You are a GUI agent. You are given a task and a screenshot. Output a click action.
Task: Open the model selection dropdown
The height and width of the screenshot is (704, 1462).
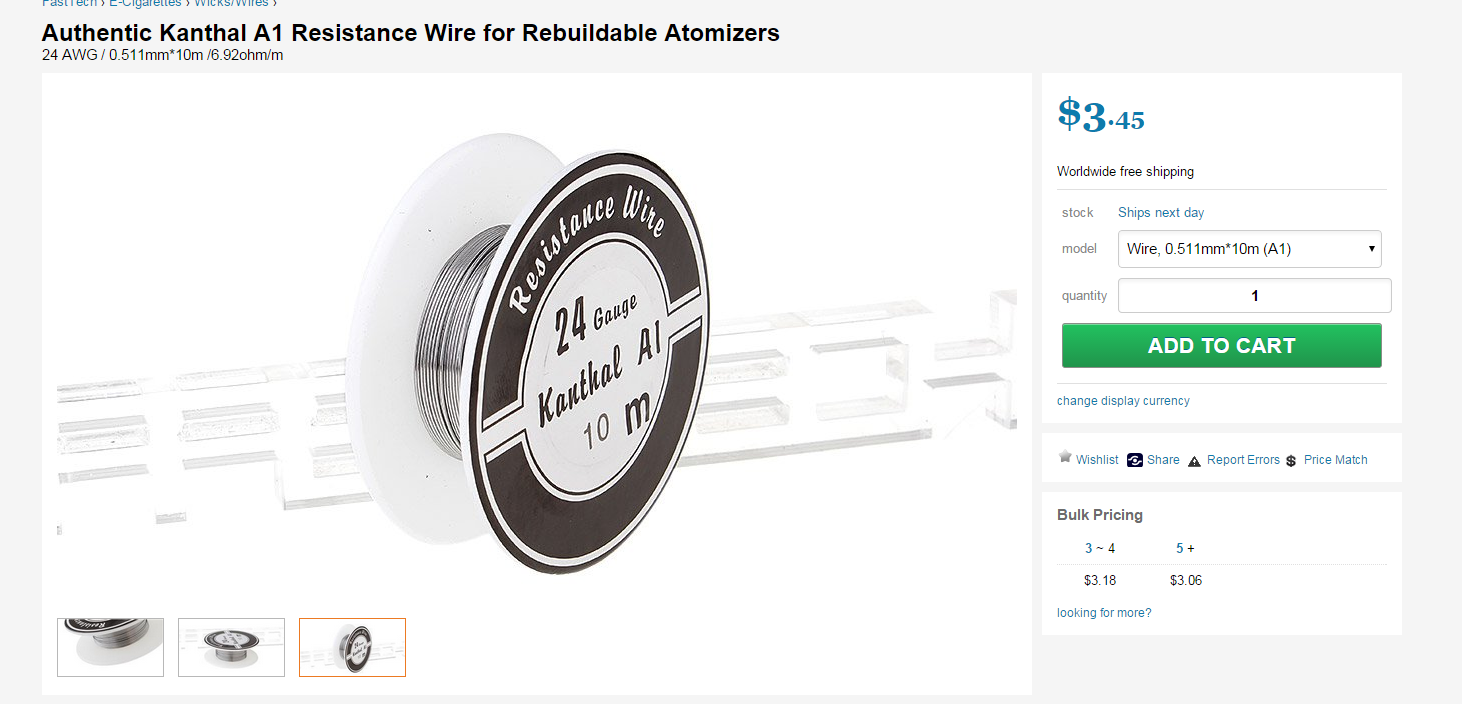(x=1249, y=249)
